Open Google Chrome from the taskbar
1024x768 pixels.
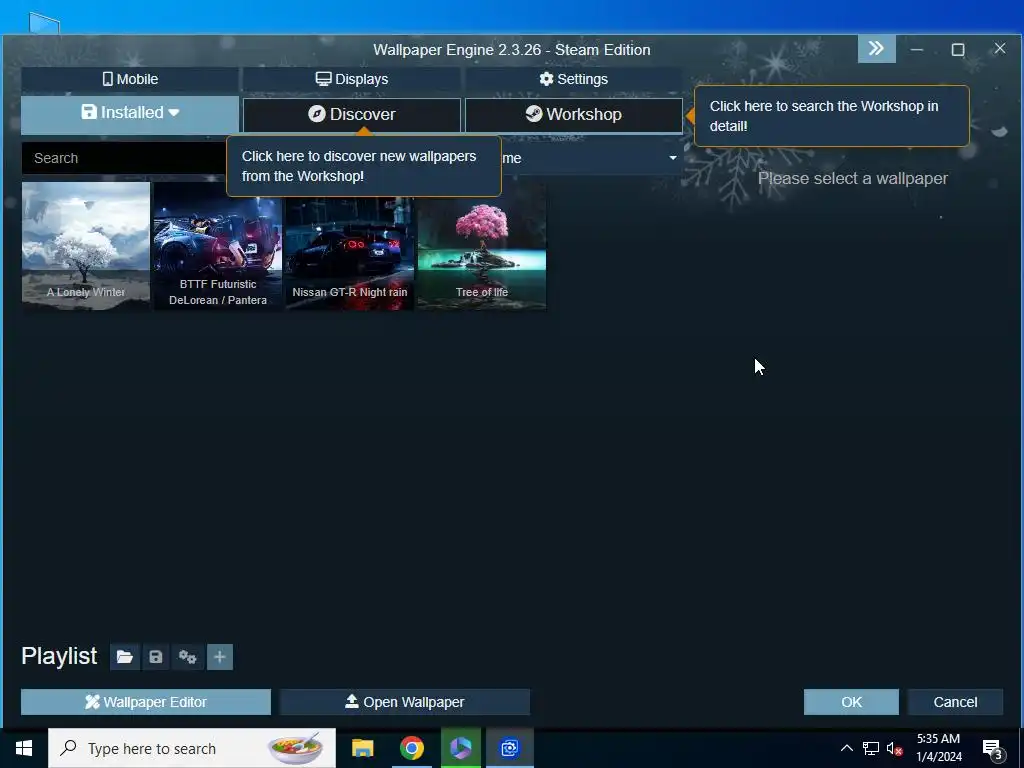click(411, 748)
